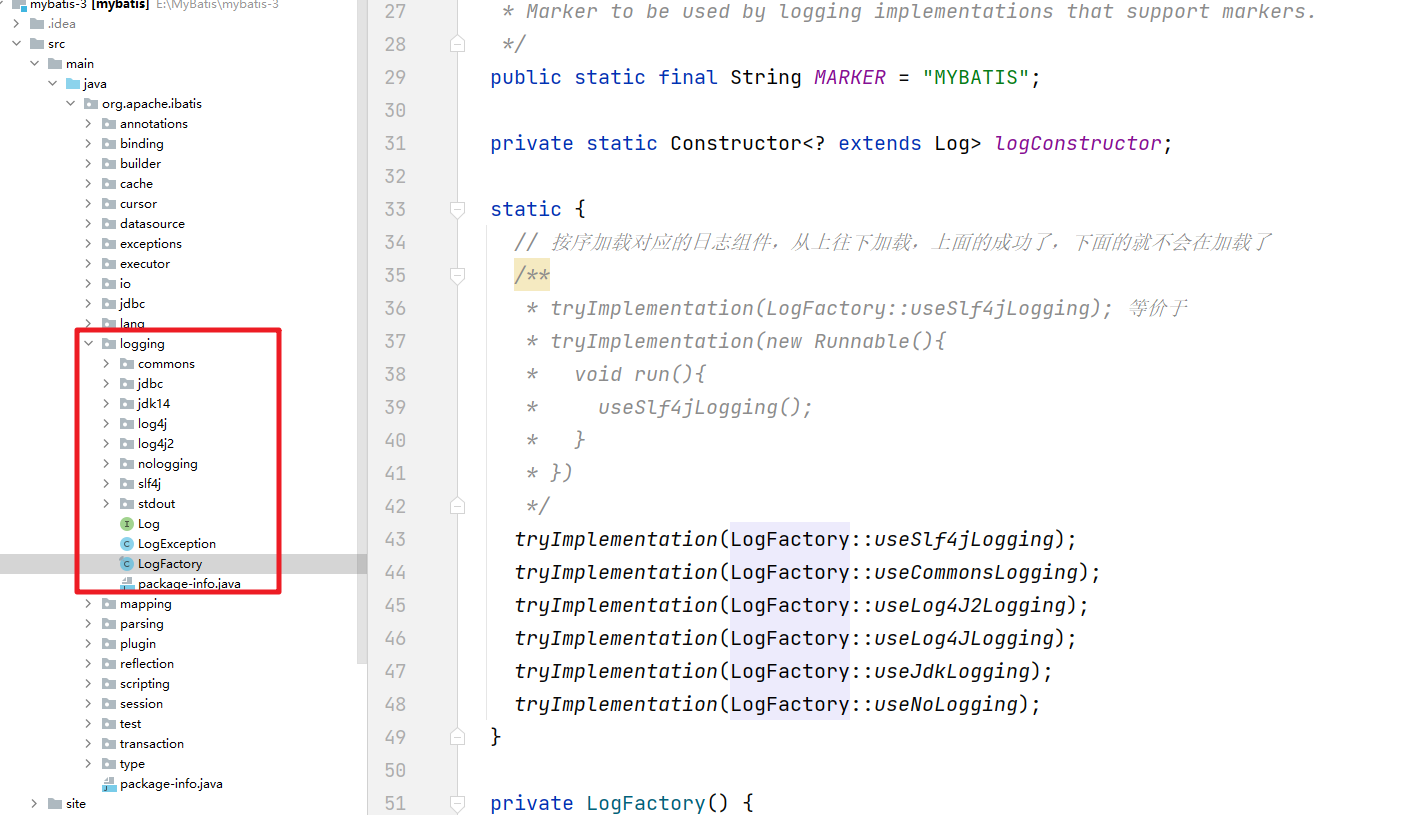Collapse the main folder chevron
This screenshot has height=815, width=1419.
(x=34, y=64)
